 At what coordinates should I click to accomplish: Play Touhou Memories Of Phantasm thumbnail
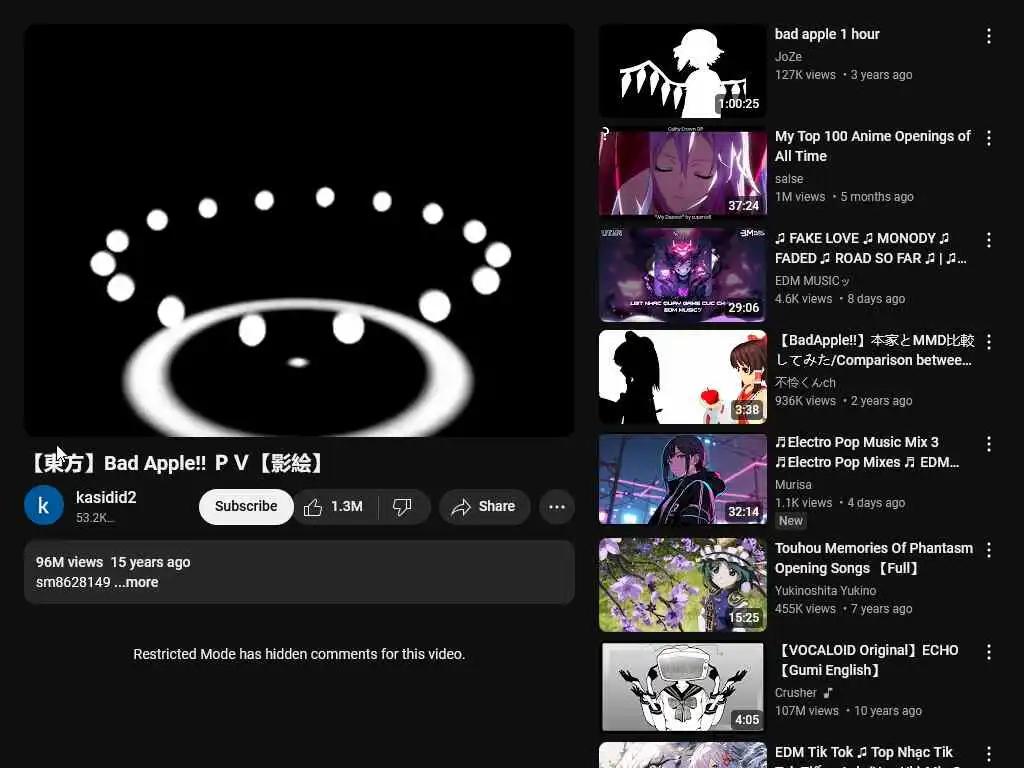tap(682, 585)
